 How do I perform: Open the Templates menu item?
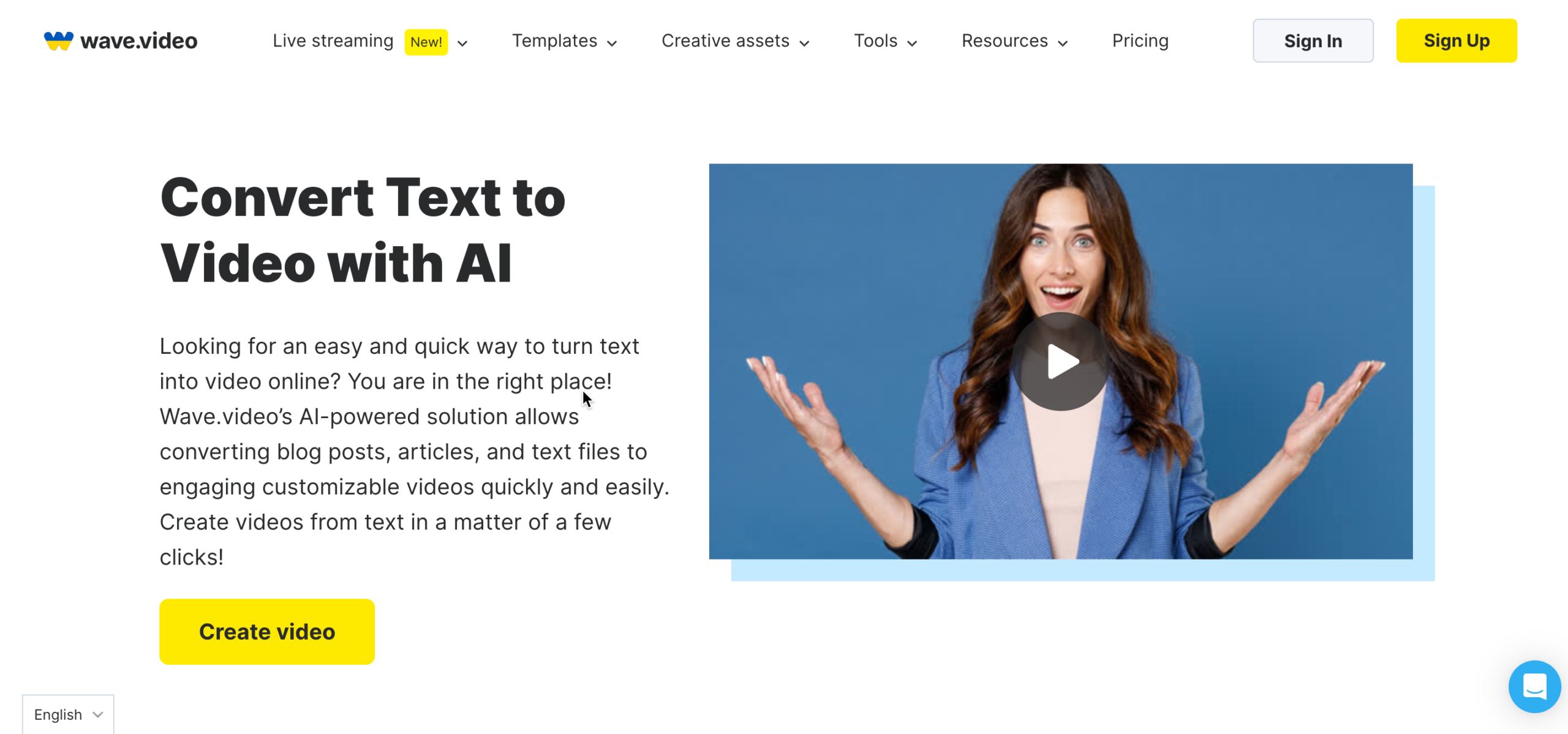tap(554, 40)
